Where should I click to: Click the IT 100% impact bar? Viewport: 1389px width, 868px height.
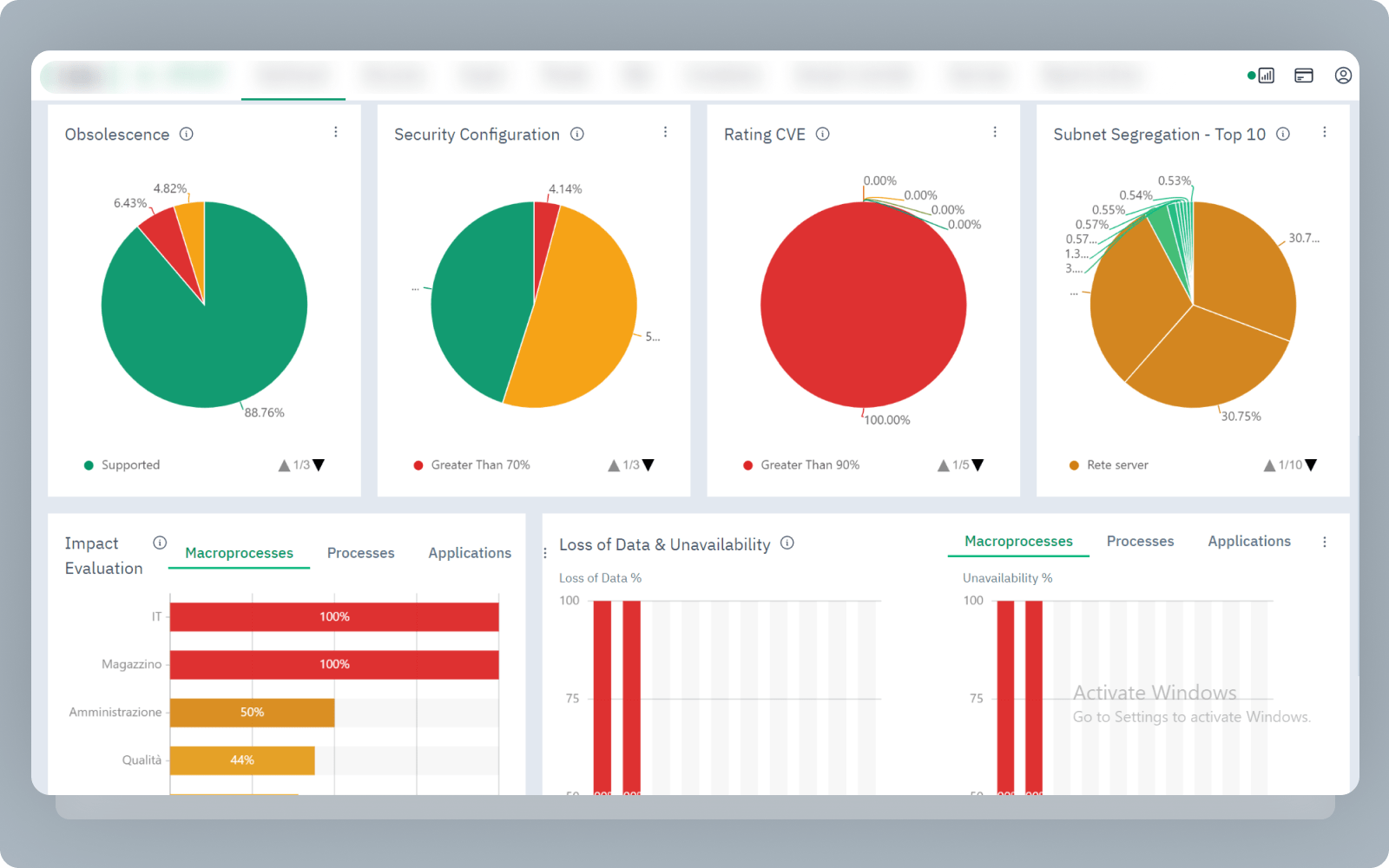[334, 617]
